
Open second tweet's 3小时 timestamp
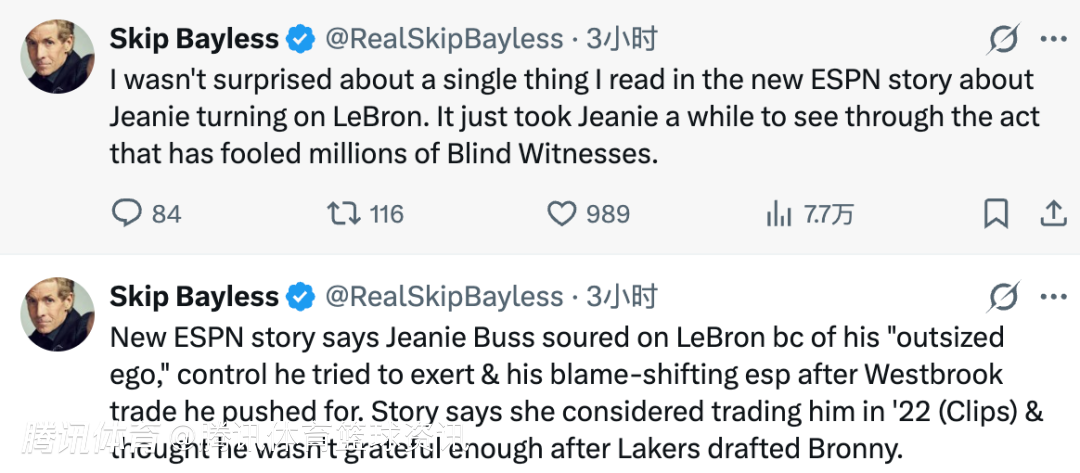[x=621, y=297]
